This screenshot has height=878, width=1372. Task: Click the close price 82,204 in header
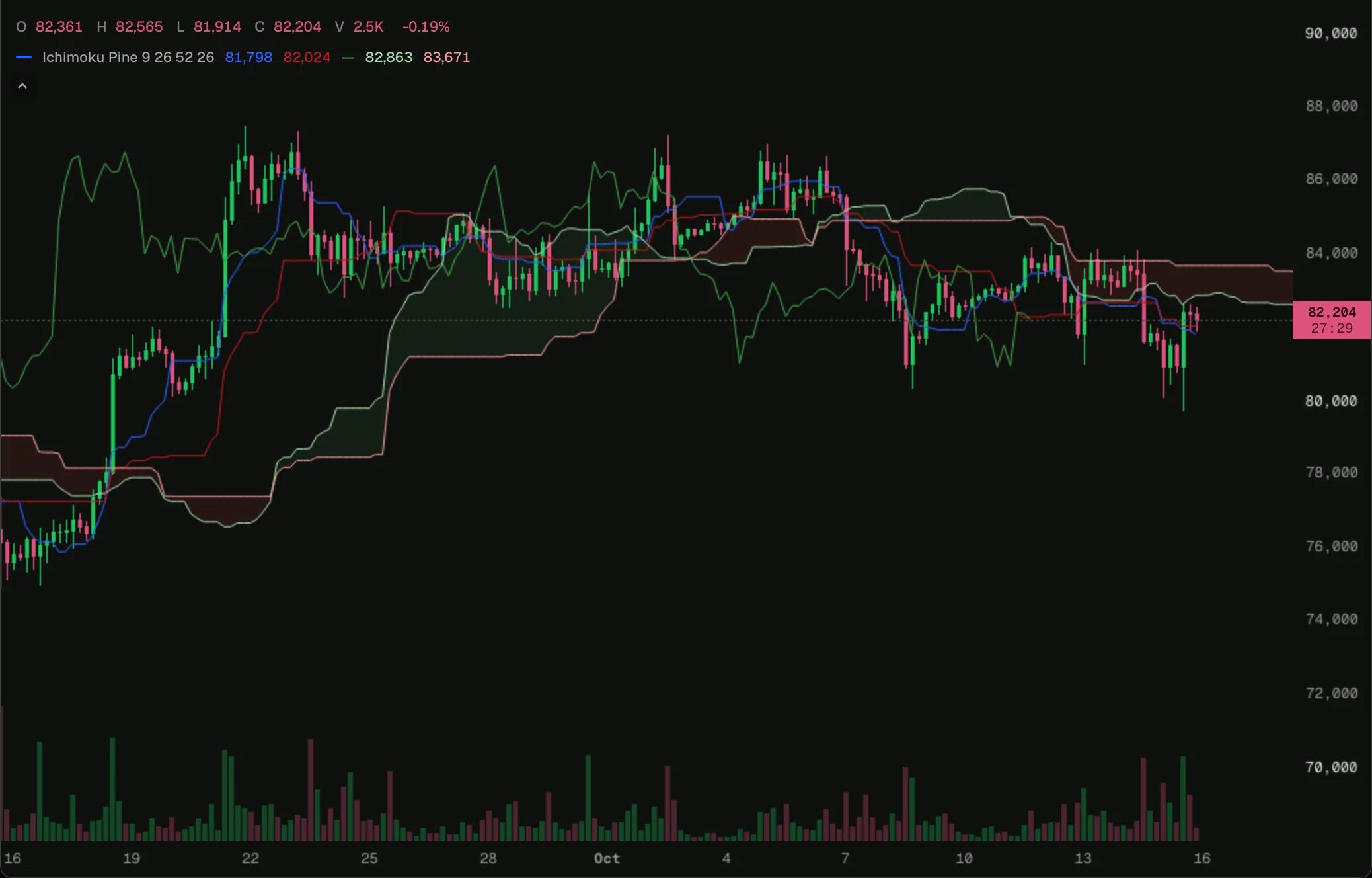coord(297,27)
